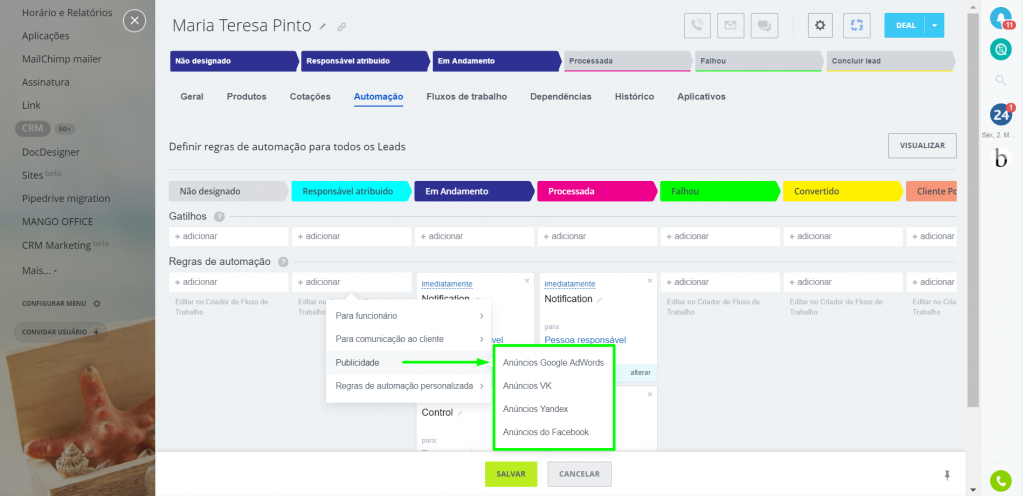Remove the Processada Notification rule
The width and height of the screenshot is (1023, 496).
(x=650, y=281)
